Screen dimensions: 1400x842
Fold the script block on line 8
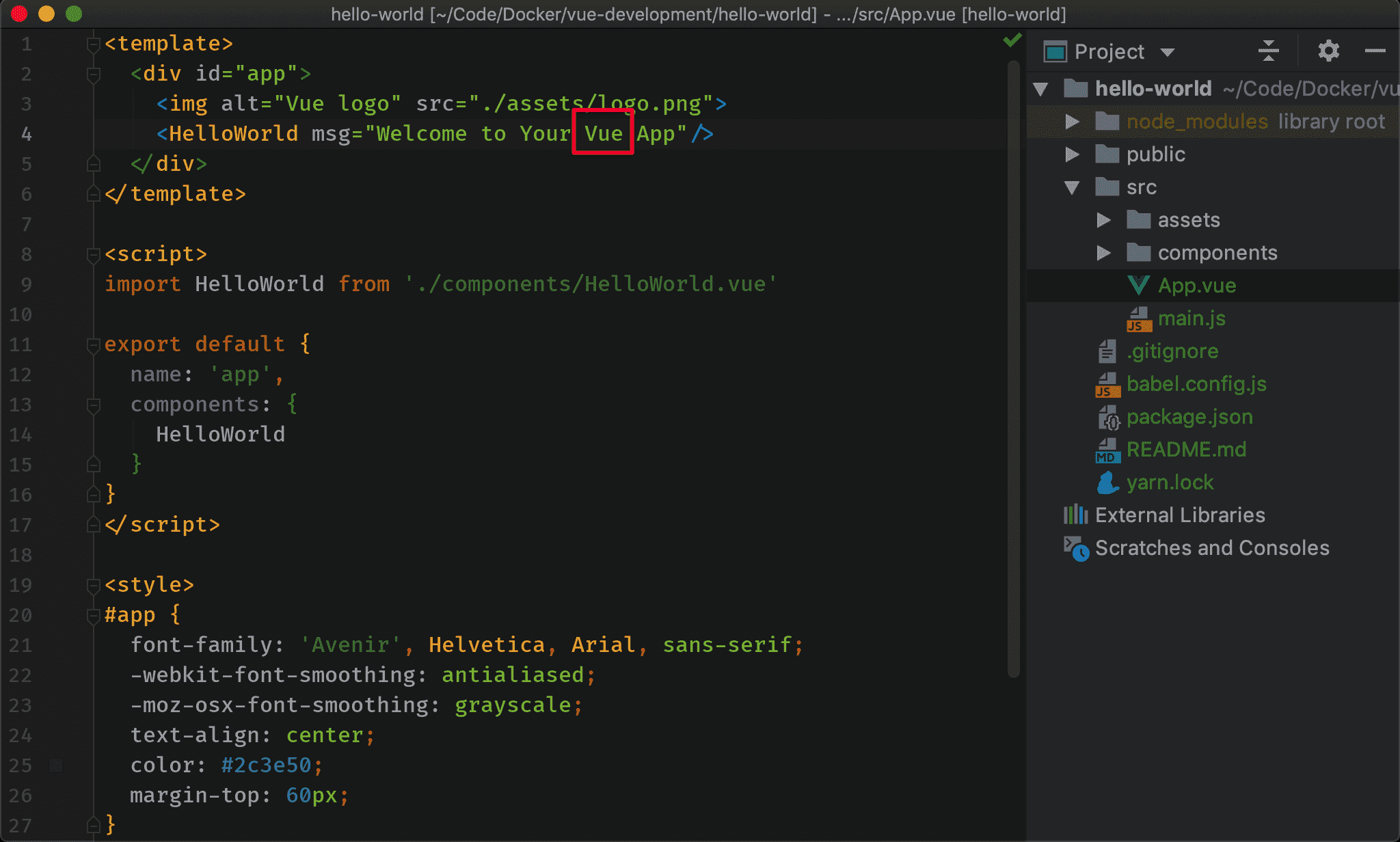point(94,256)
